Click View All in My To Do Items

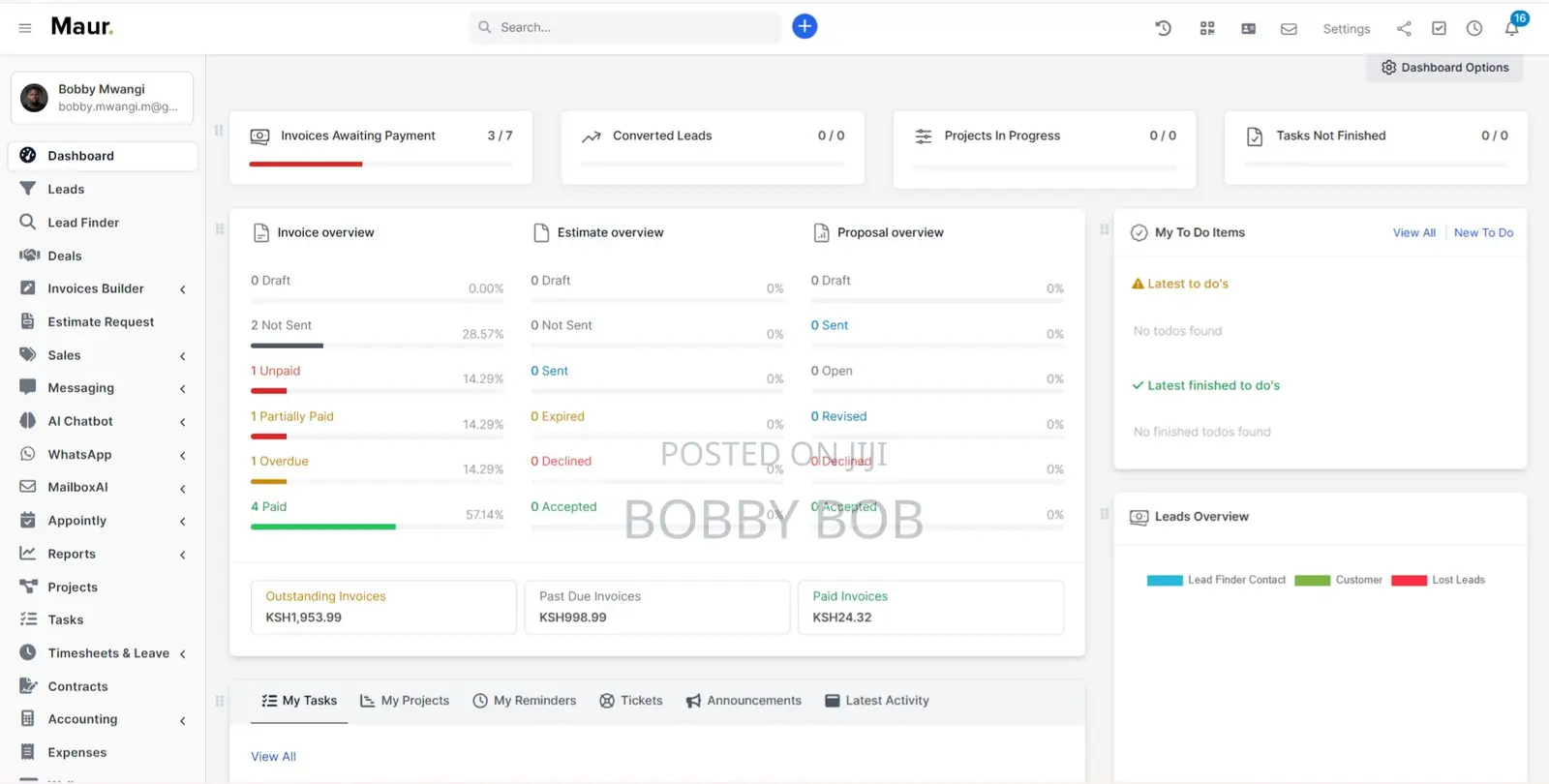point(1413,232)
